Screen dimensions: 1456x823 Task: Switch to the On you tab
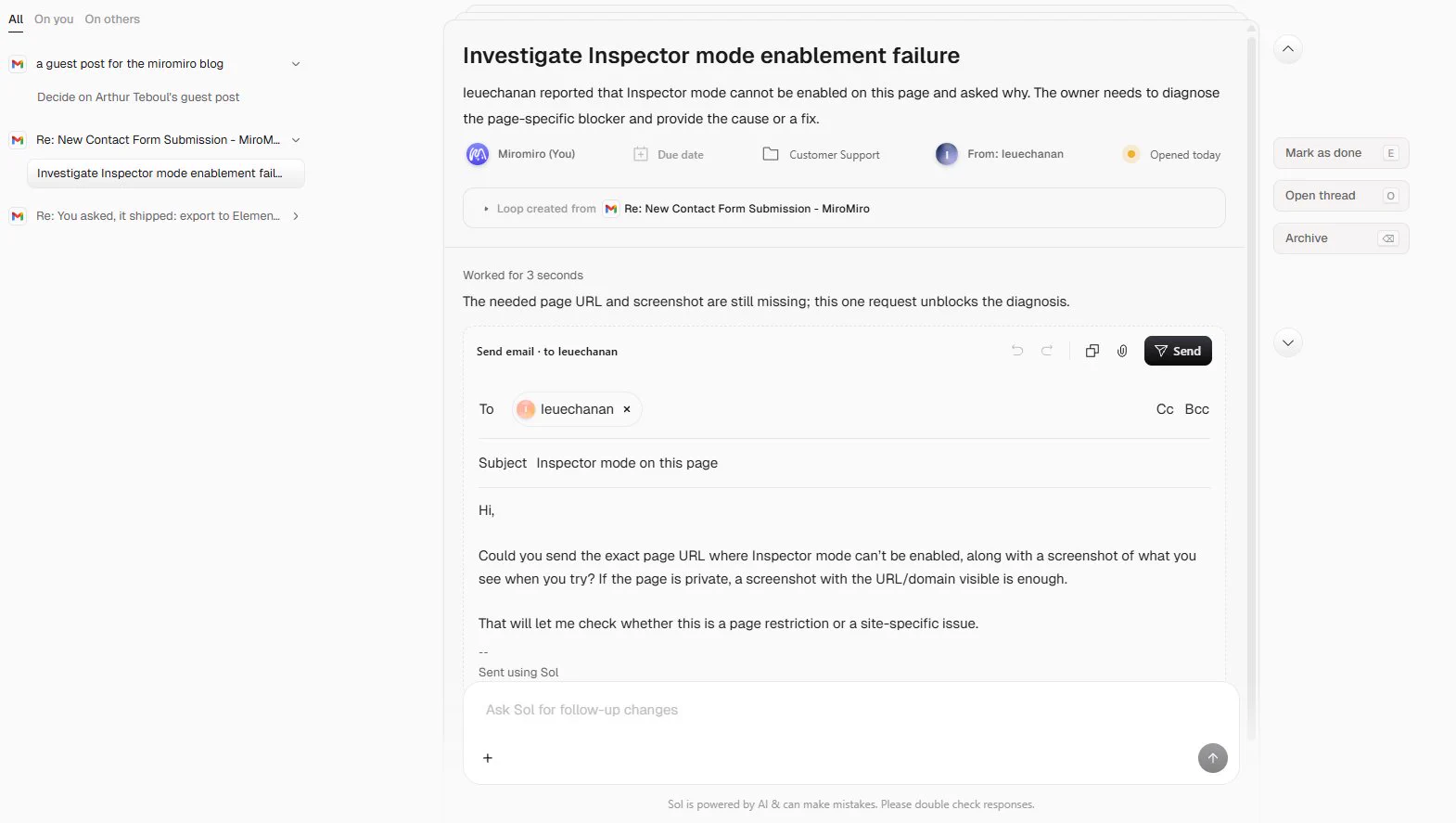pos(54,19)
